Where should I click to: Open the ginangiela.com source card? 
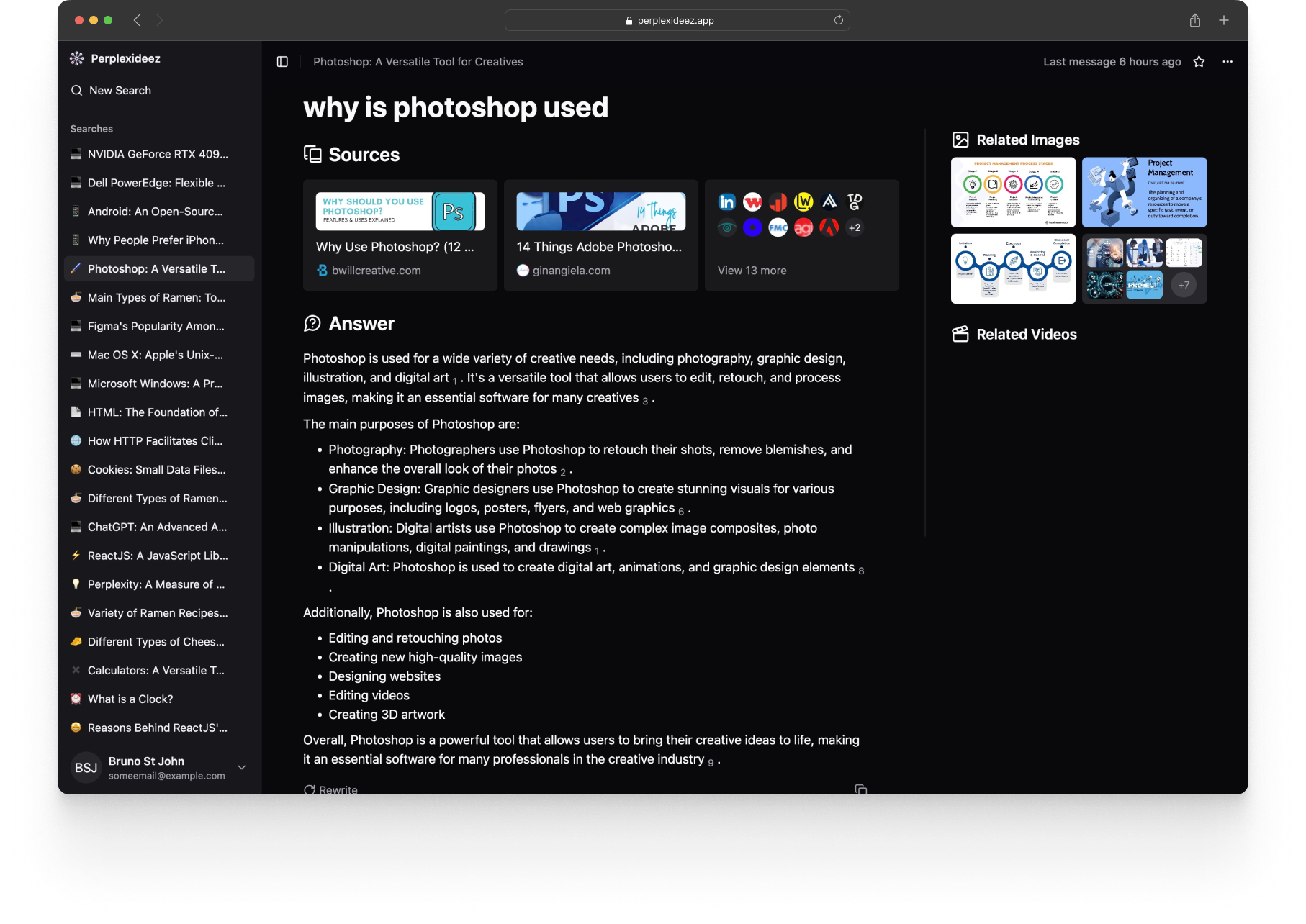point(600,235)
